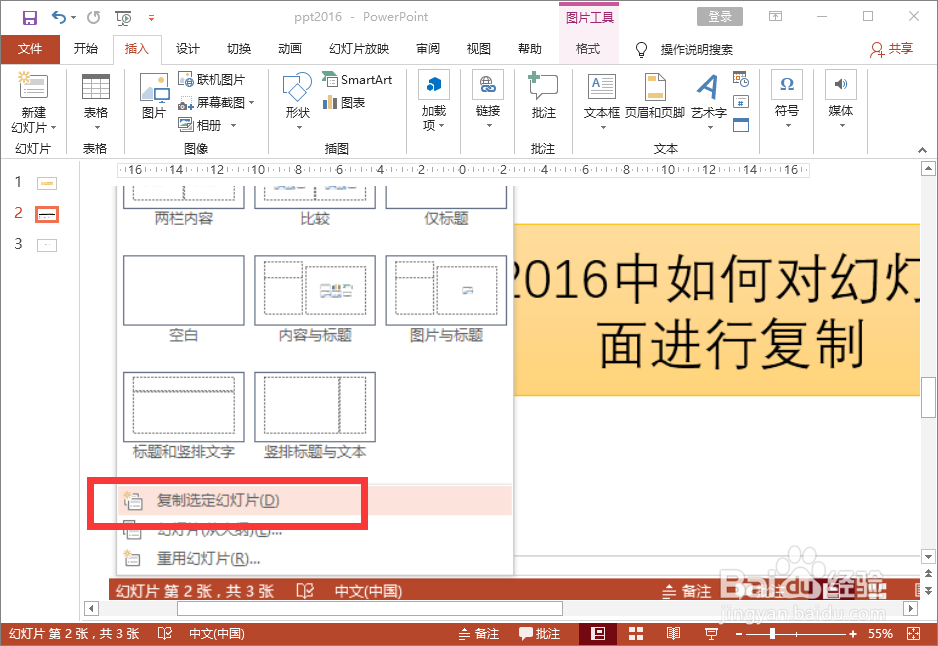Open the 审阅 tab

(x=428, y=48)
